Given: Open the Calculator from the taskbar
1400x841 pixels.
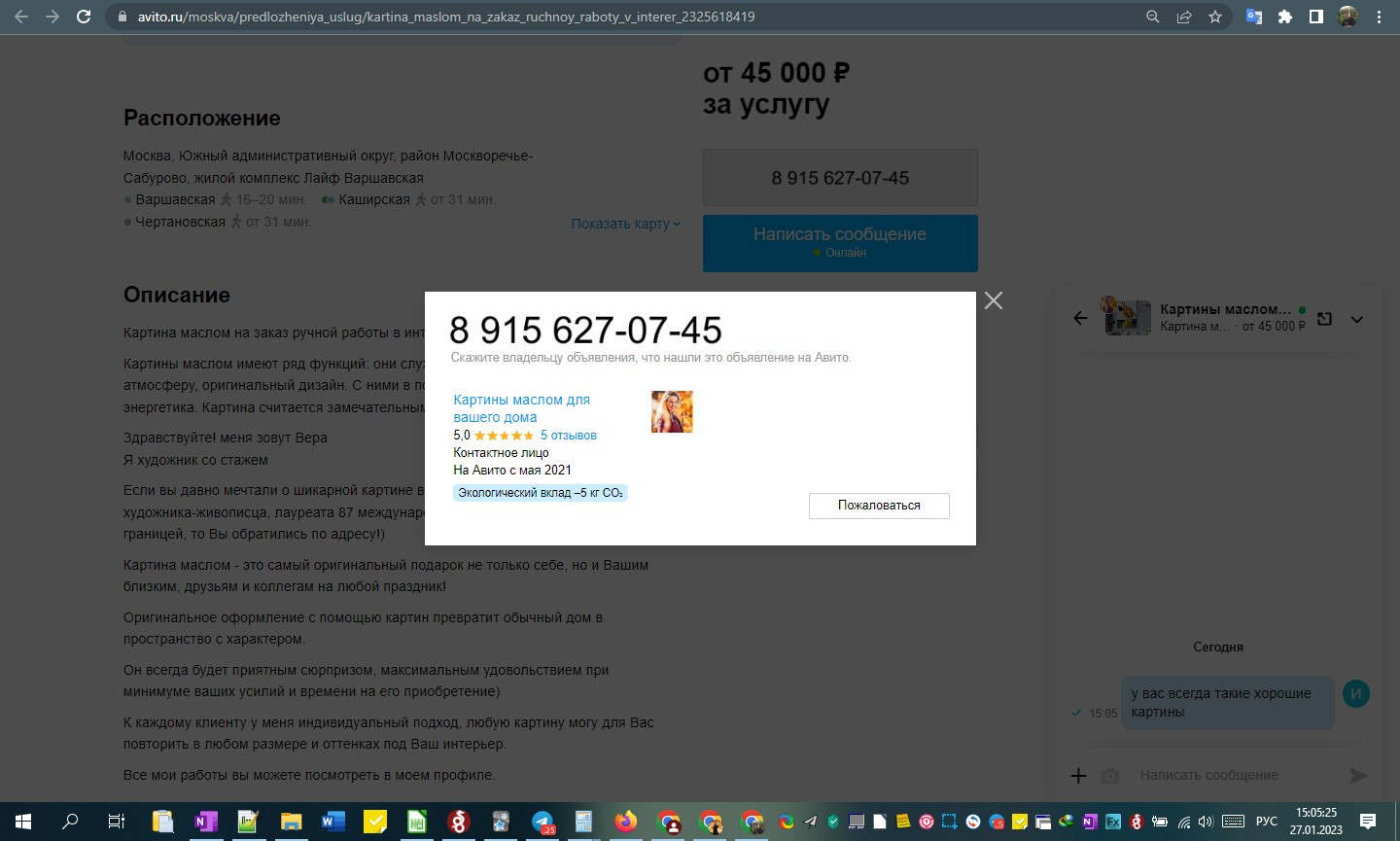Looking at the screenshot, I should [x=583, y=822].
